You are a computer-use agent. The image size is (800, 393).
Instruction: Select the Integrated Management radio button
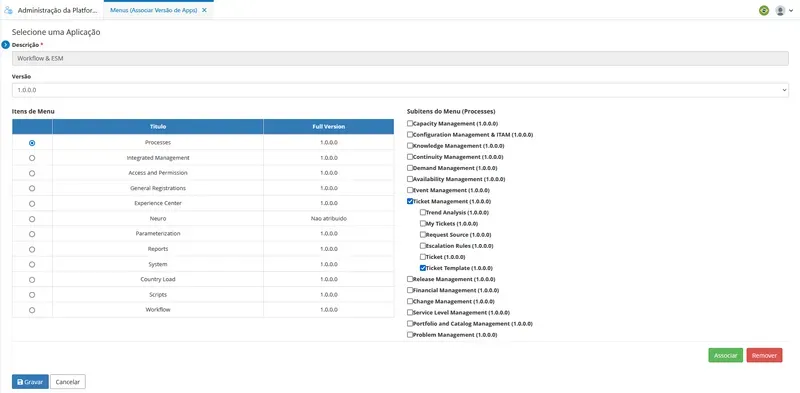point(32,158)
